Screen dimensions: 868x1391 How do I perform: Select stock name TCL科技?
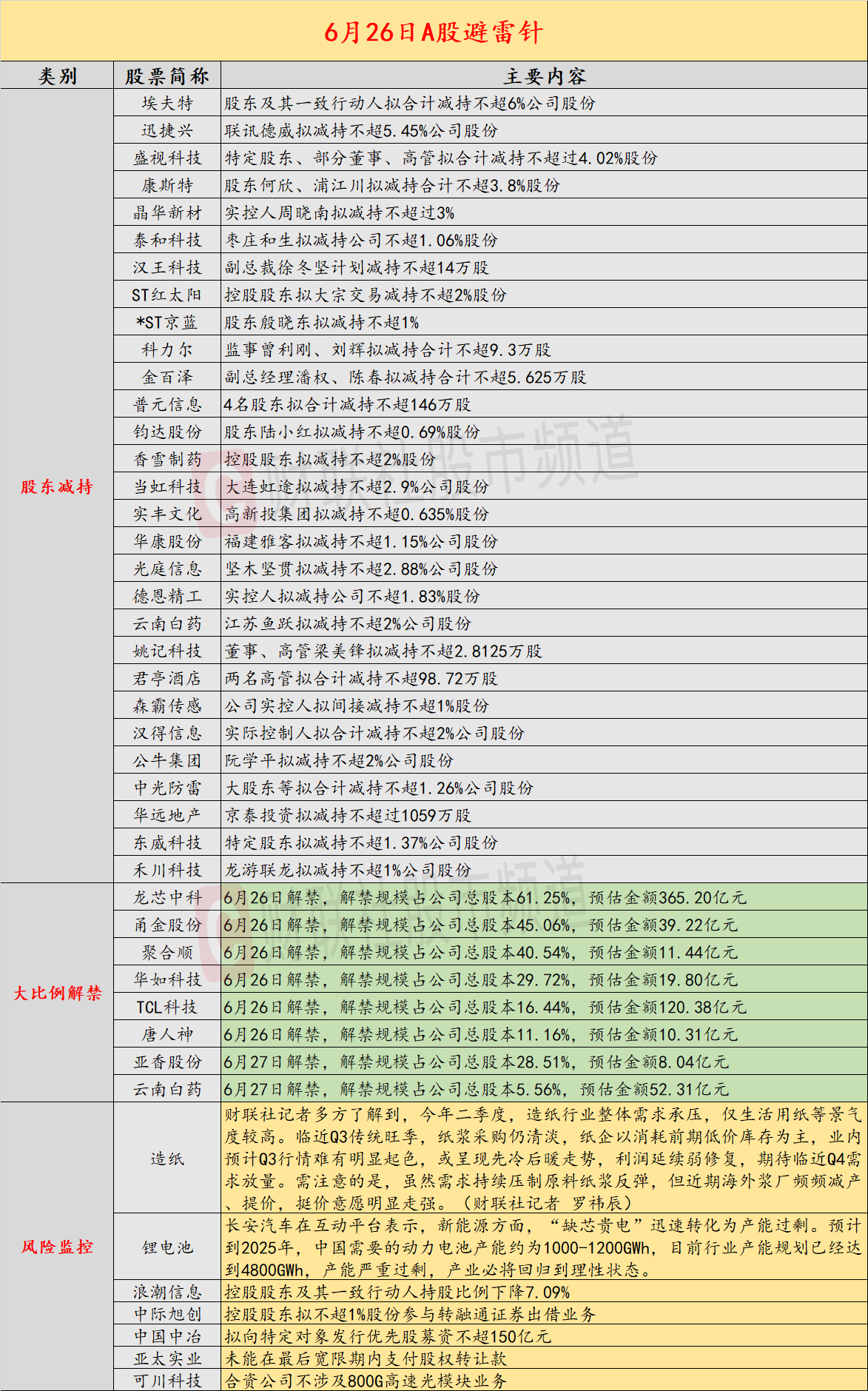[167, 1007]
